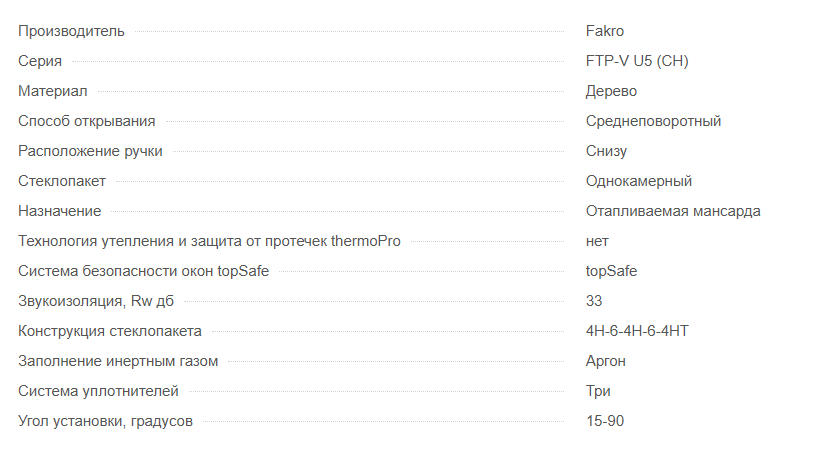This screenshot has height=455, width=813.
Task: Select the thermoPro technology label
Action: tap(209, 241)
